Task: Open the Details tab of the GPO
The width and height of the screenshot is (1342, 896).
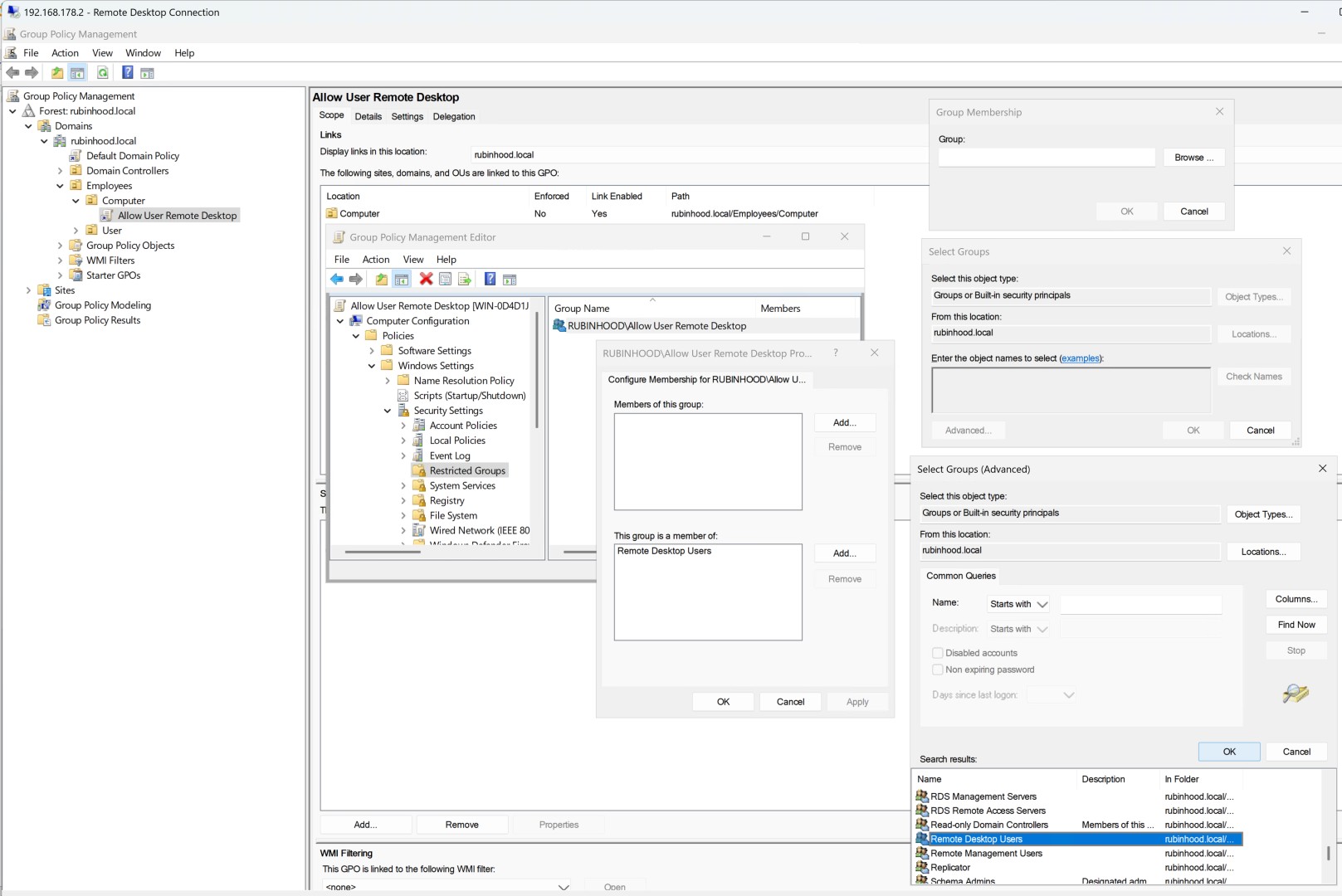Action: [368, 117]
